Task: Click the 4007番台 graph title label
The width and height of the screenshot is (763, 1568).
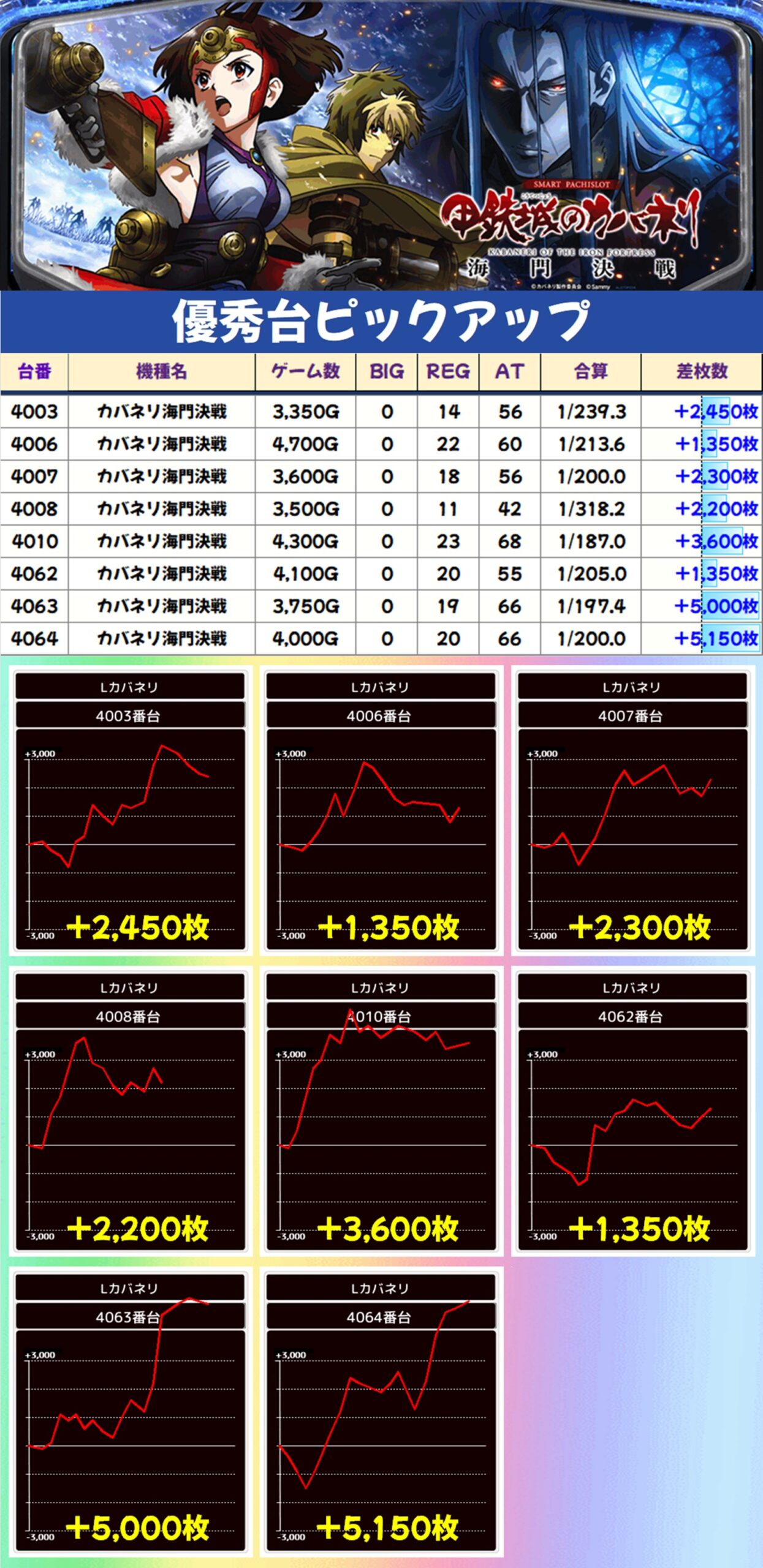Action: pyautogui.click(x=632, y=715)
